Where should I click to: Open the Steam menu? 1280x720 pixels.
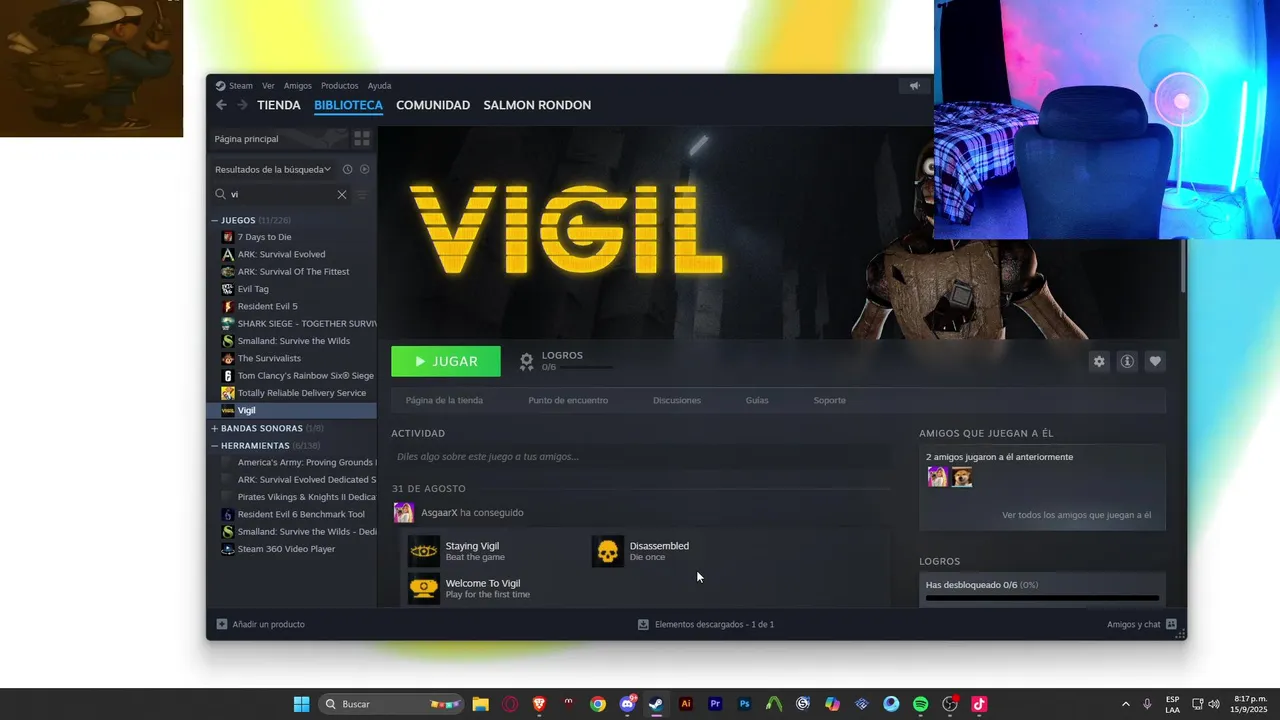click(x=241, y=86)
